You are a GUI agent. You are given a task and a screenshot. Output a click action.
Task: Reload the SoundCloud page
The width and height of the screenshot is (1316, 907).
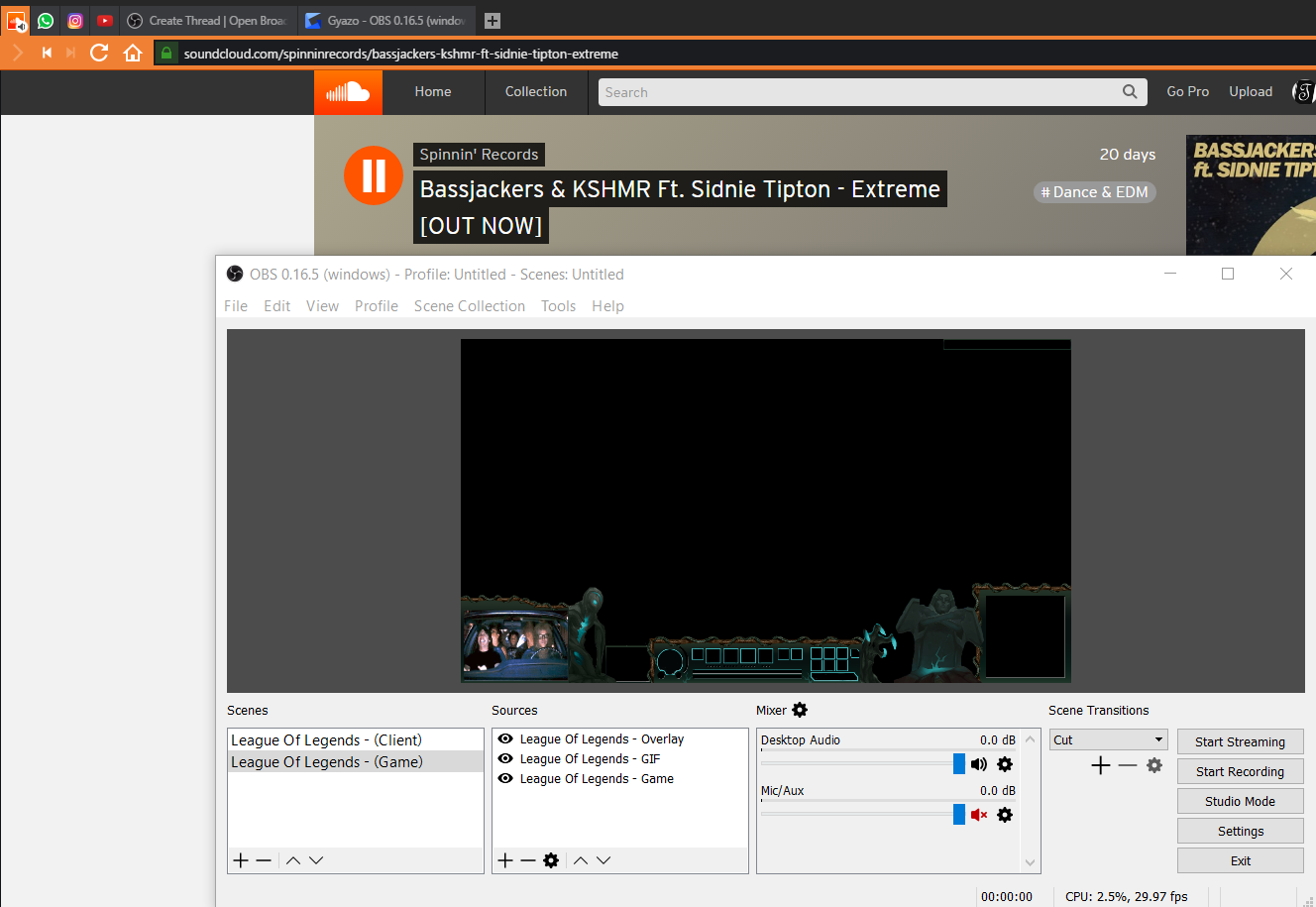[99, 53]
